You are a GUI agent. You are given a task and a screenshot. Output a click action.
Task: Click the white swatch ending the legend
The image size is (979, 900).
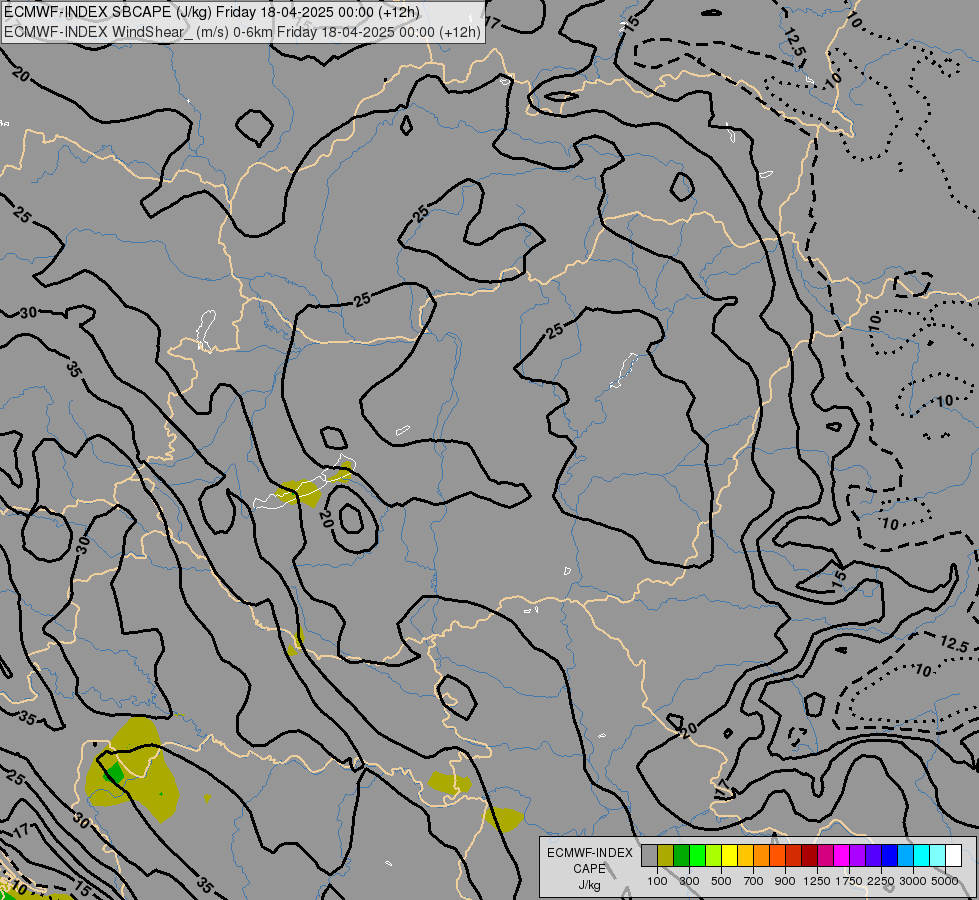click(x=953, y=856)
